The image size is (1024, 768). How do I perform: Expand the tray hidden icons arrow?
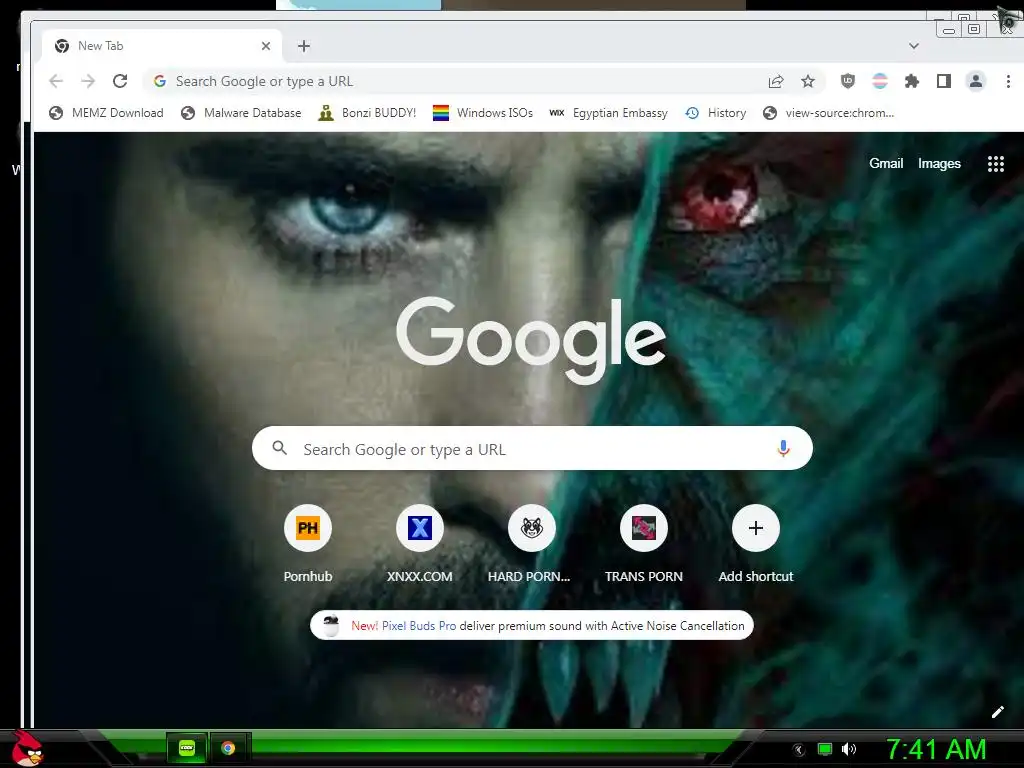pyautogui.click(x=799, y=749)
